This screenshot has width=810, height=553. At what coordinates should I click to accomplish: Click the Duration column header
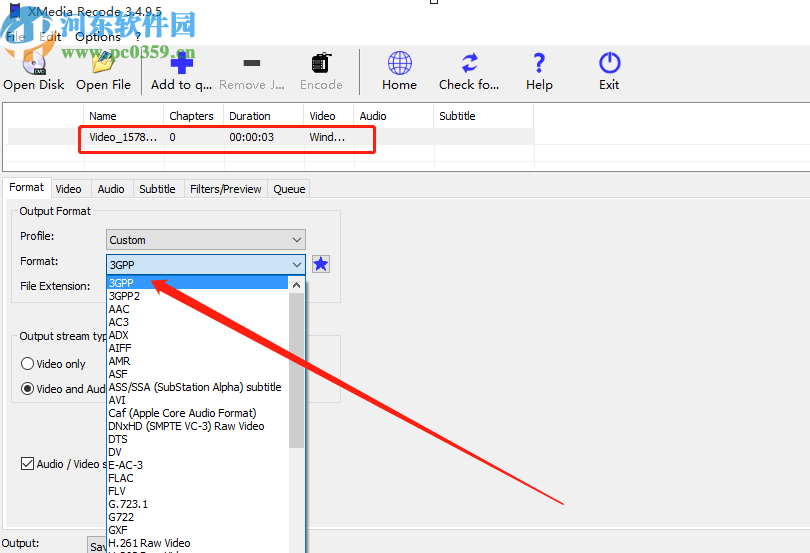[x=263, y=116]
